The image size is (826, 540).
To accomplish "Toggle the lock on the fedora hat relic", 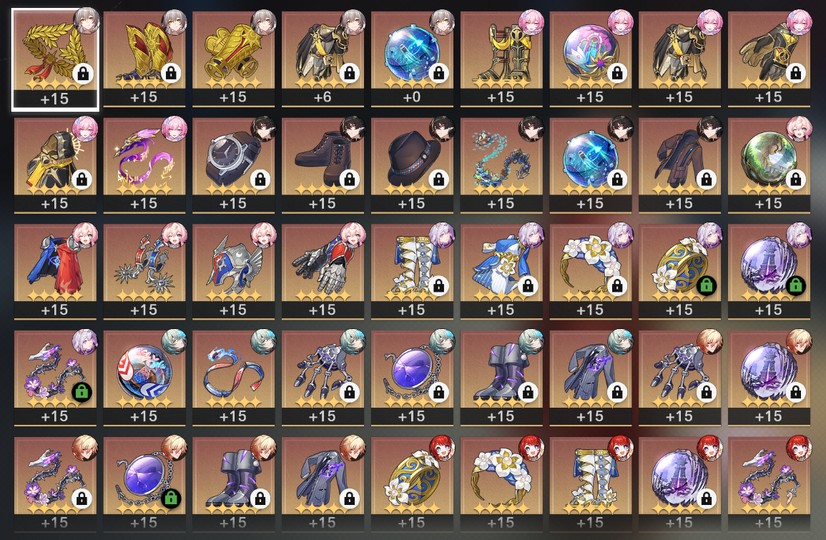I will coord(439,179).
